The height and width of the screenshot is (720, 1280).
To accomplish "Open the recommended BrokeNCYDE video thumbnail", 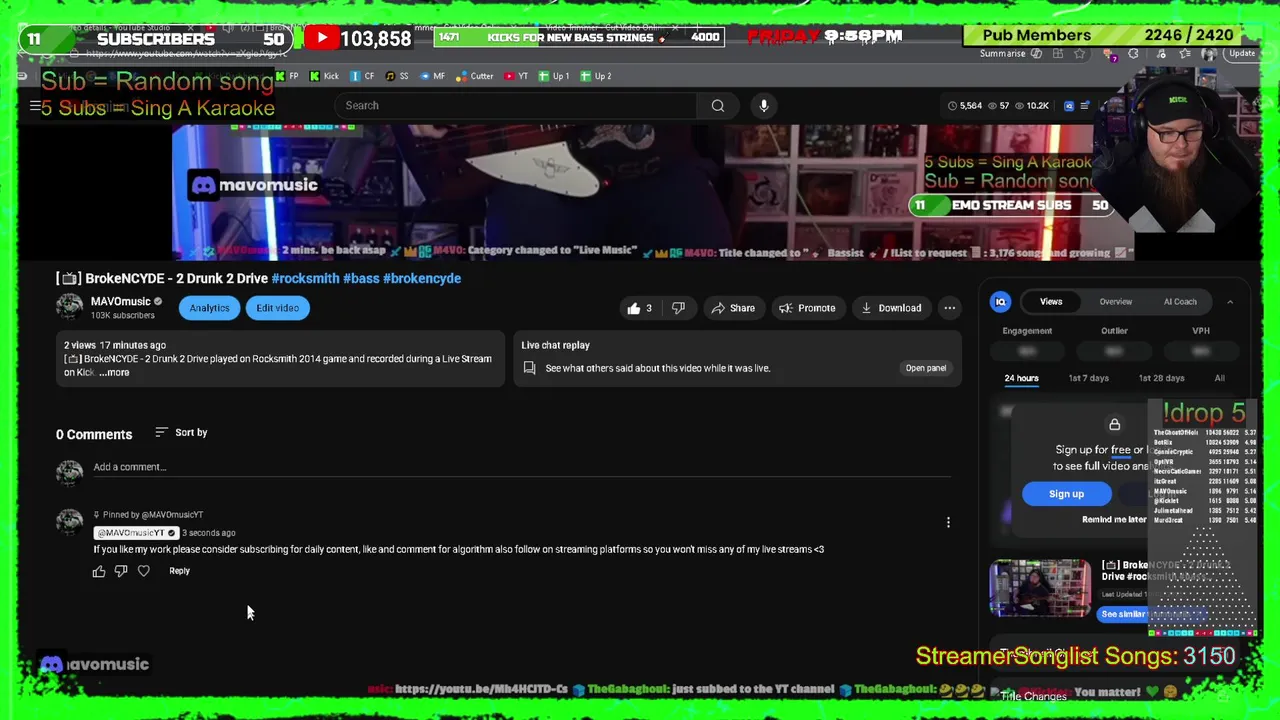I will (x=1040, y=588).
